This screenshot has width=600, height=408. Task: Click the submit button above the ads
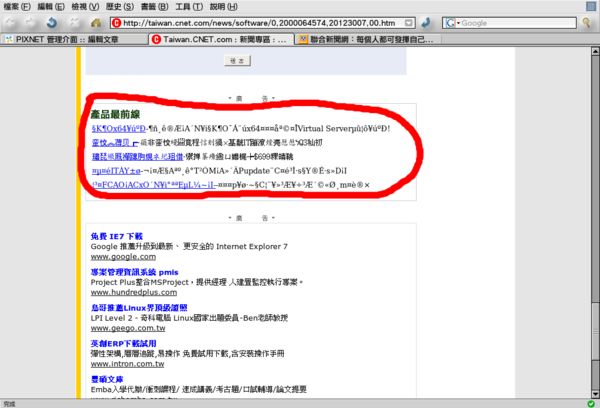[x=237, y=60]
